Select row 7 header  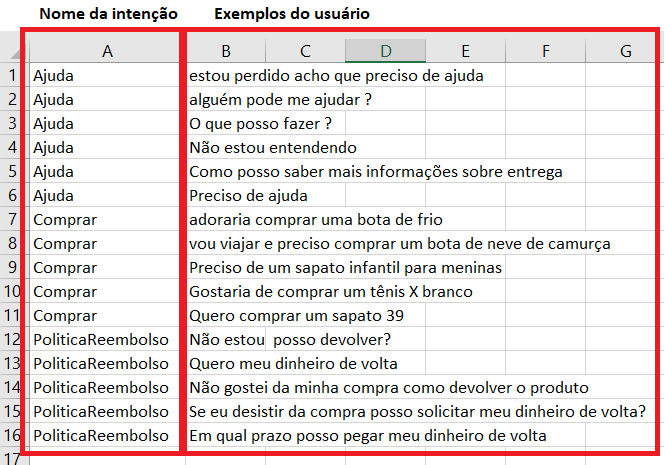tap(12, 220)
